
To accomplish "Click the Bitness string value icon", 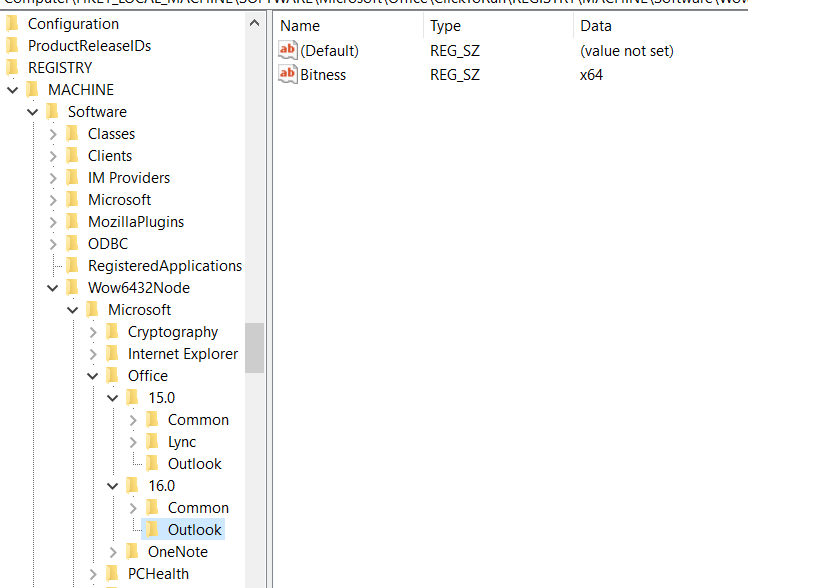I will click(x=288, y=74).
